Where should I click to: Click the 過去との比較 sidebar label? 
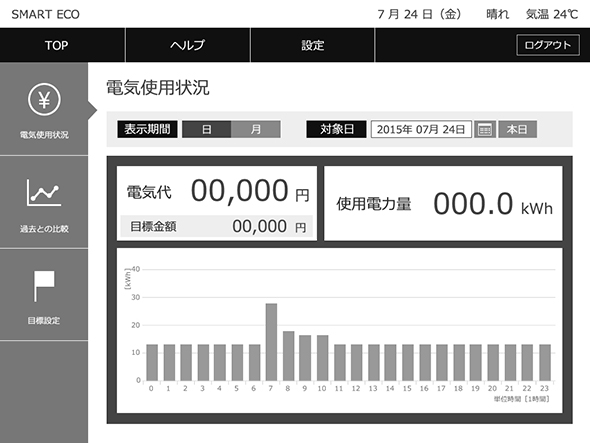click(x=44, y=229)
